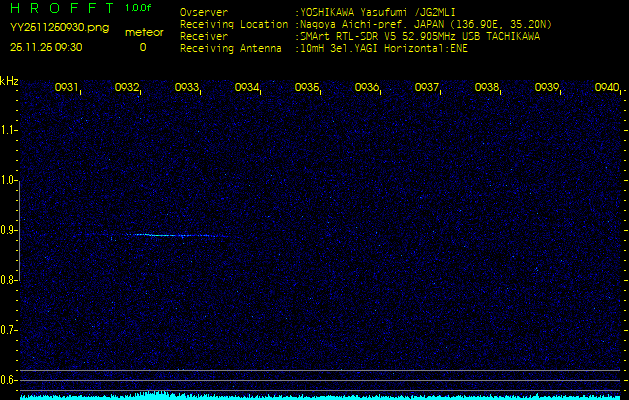Click the 0933 time marker
This screenshot has width=629, height=400.
tap(186, 87)
